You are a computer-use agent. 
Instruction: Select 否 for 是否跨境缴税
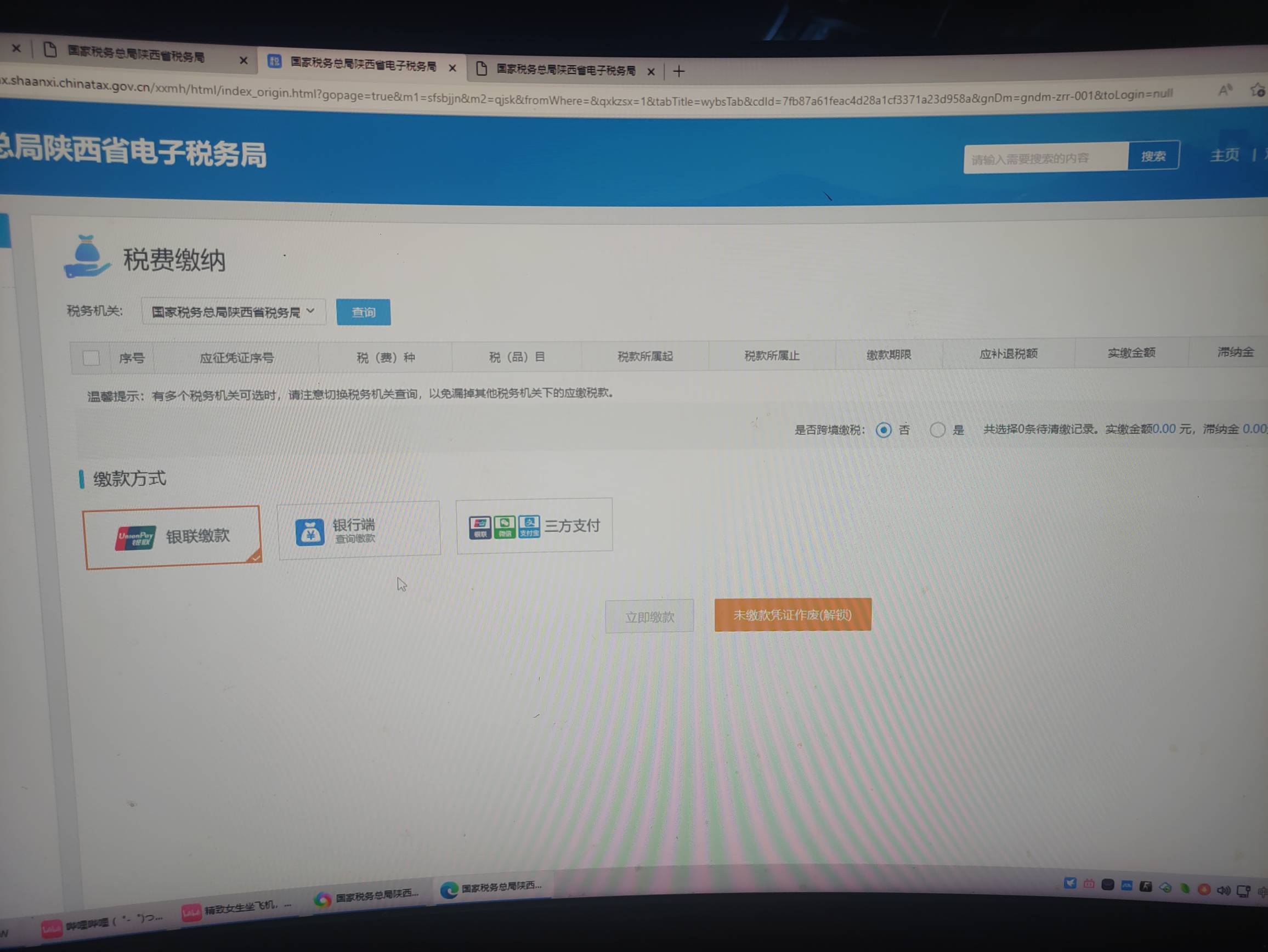884,430
